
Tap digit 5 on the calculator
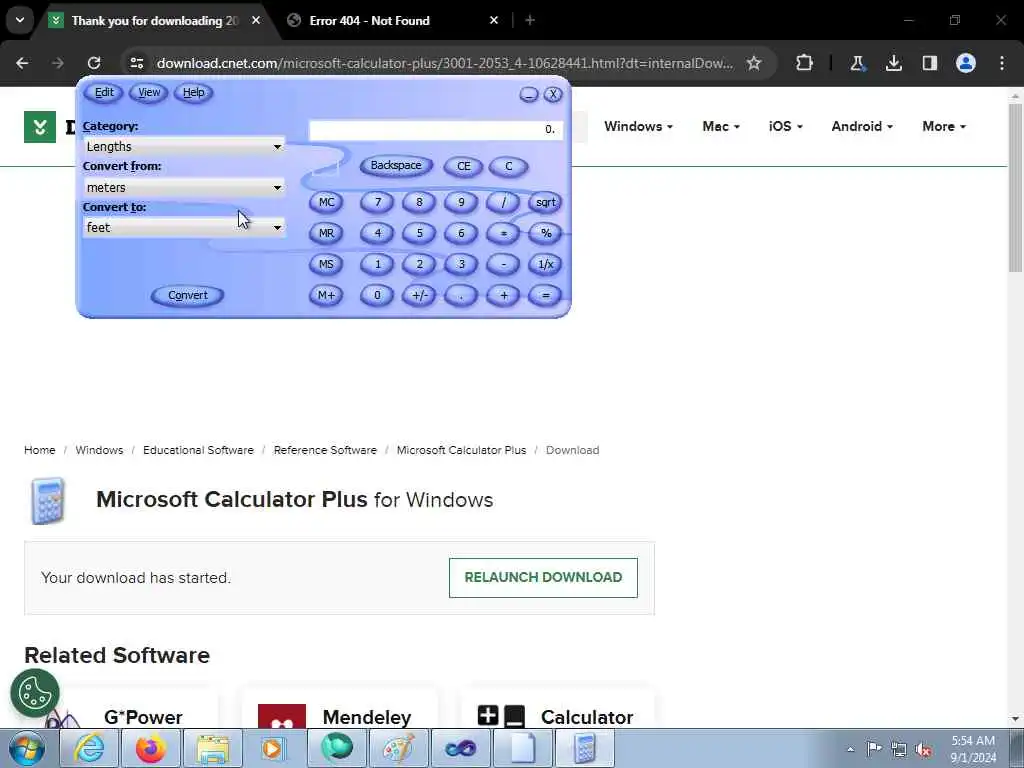[419, 233]
